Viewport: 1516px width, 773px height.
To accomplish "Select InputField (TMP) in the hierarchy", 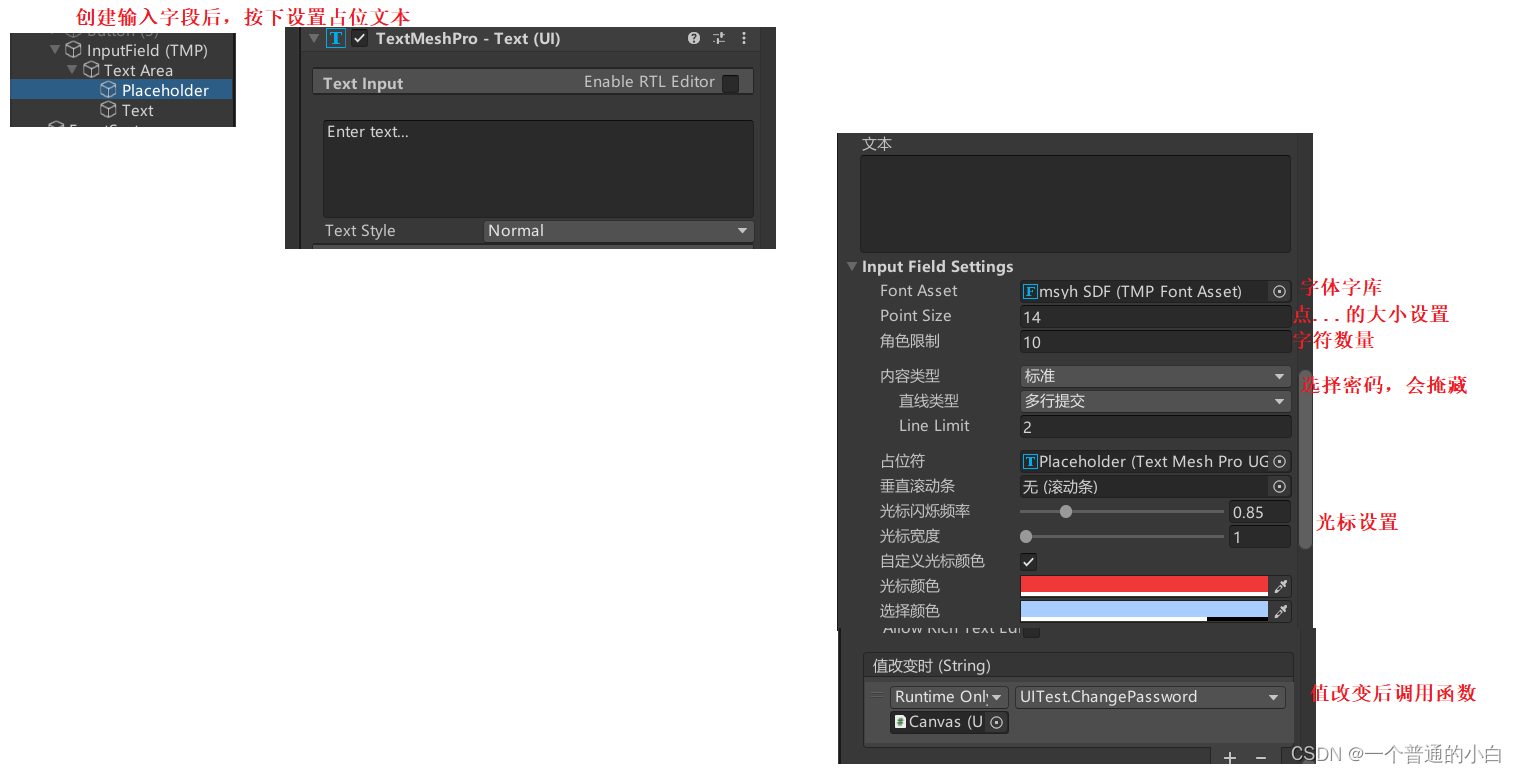I will (x=147, y=50).
